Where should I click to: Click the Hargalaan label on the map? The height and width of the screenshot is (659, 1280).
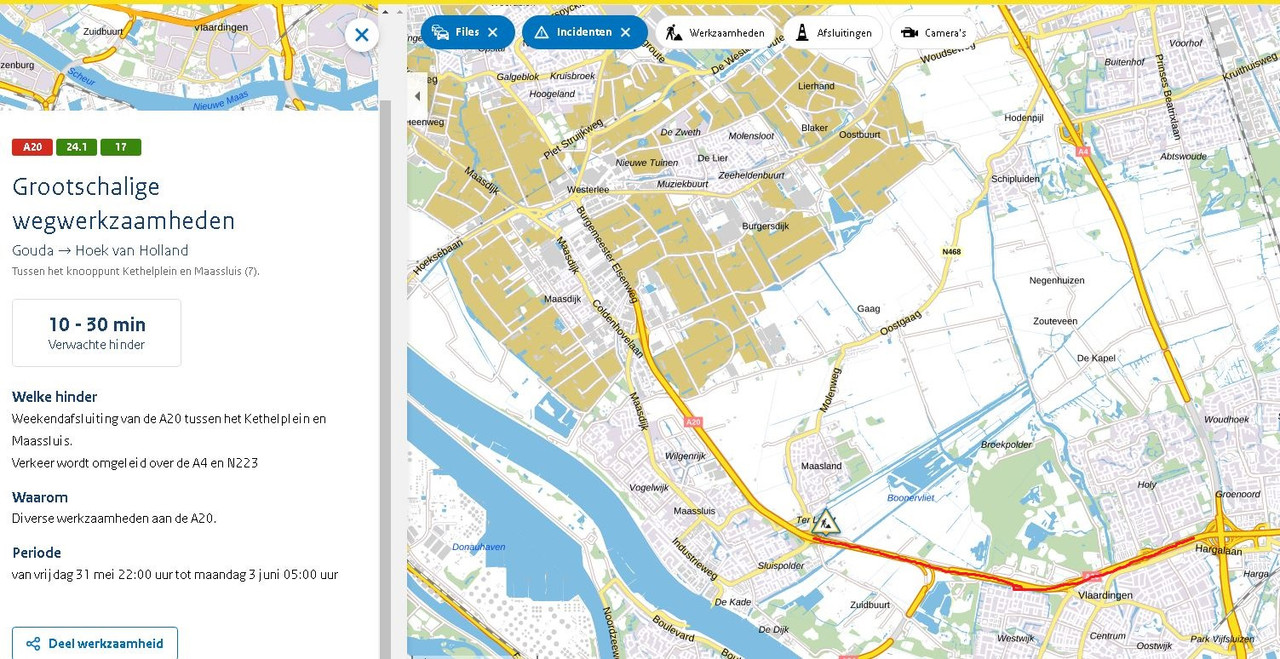tap(1216, 550)
